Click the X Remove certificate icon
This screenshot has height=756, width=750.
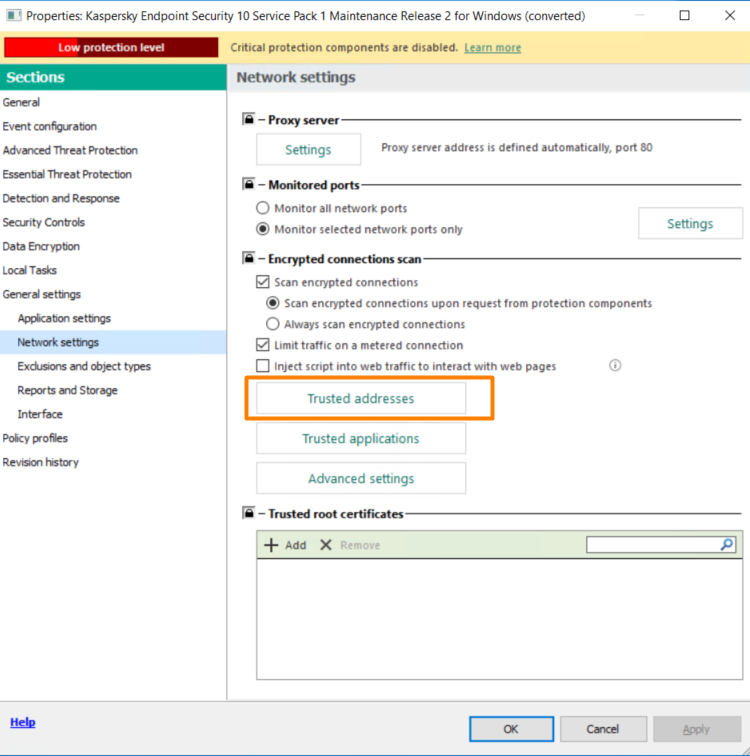tap(326, 545)
